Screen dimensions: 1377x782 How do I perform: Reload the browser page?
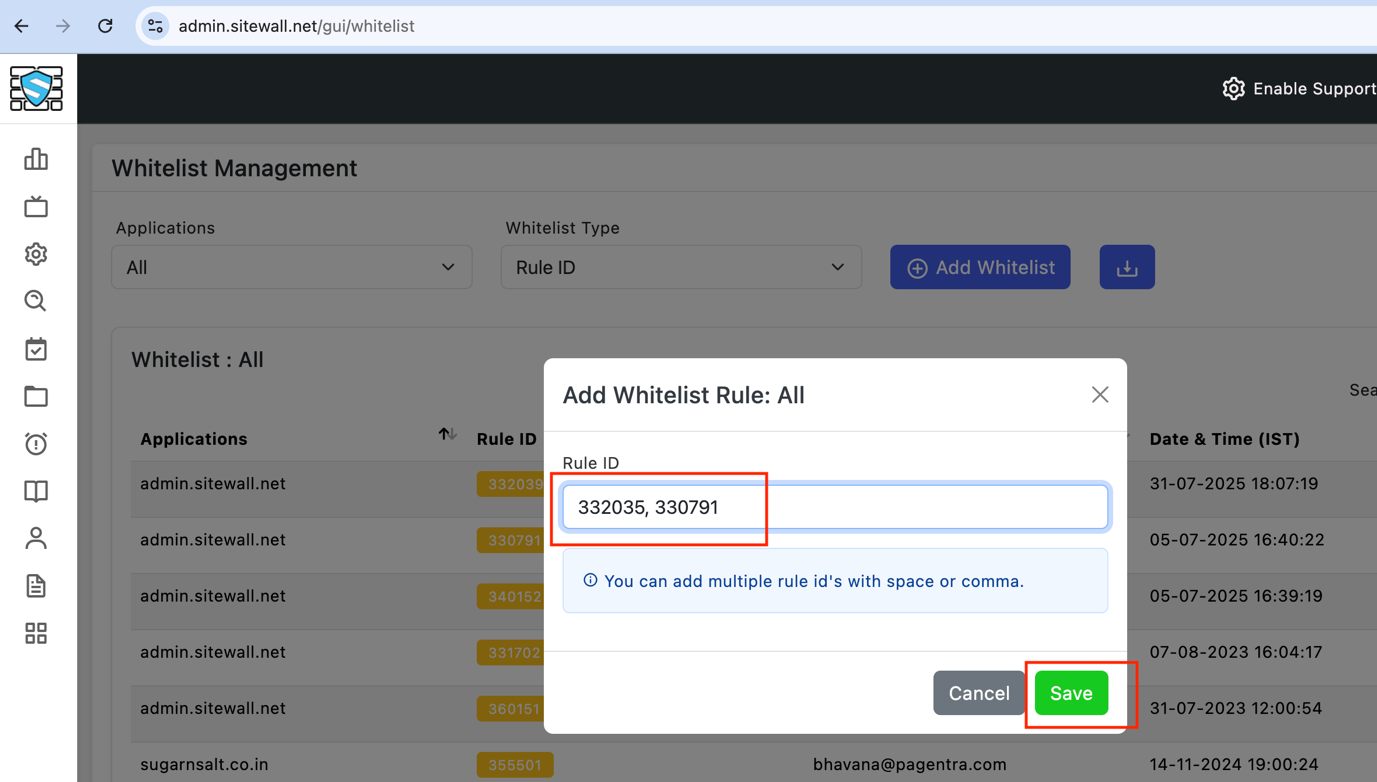click(105, 26)
